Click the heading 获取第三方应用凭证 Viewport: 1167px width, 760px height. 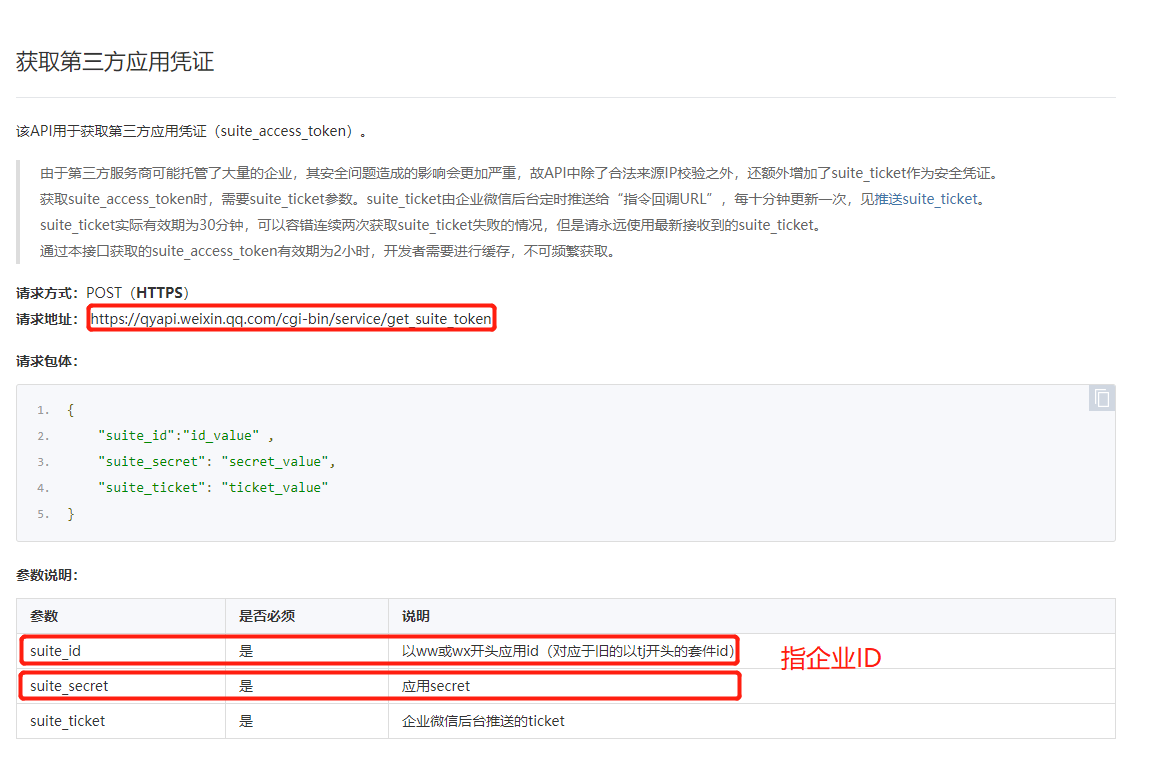pos(115,61)
